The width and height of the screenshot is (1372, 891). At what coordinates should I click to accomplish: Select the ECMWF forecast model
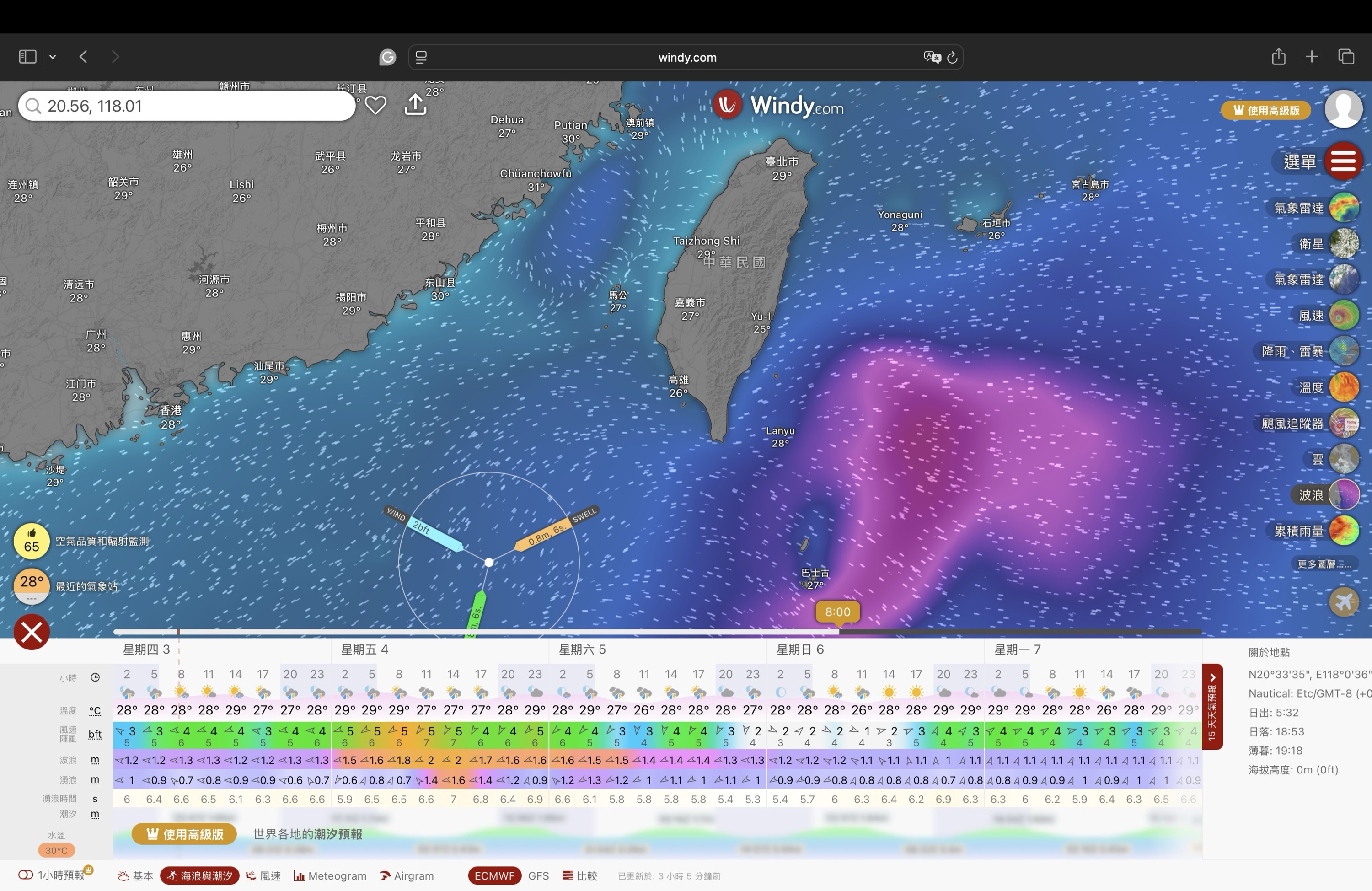click(494, 875)
